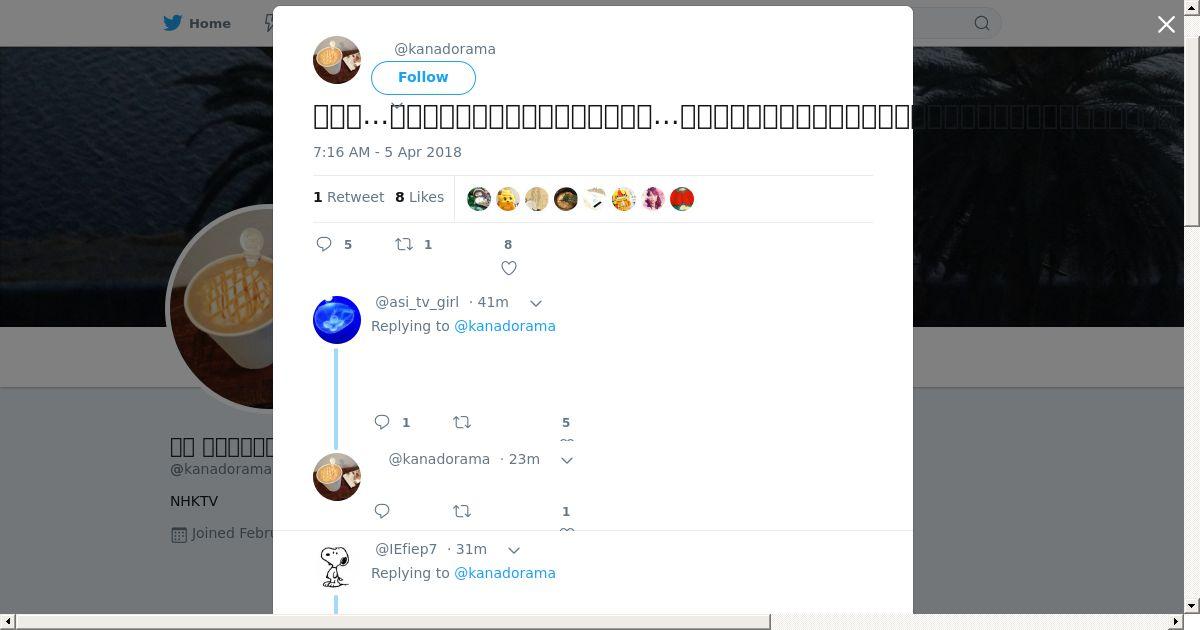Open the @kanadorama link in @IEfiep7 reply
Viewport: 1200px width, 630px height.
click(x=505, y=573)
